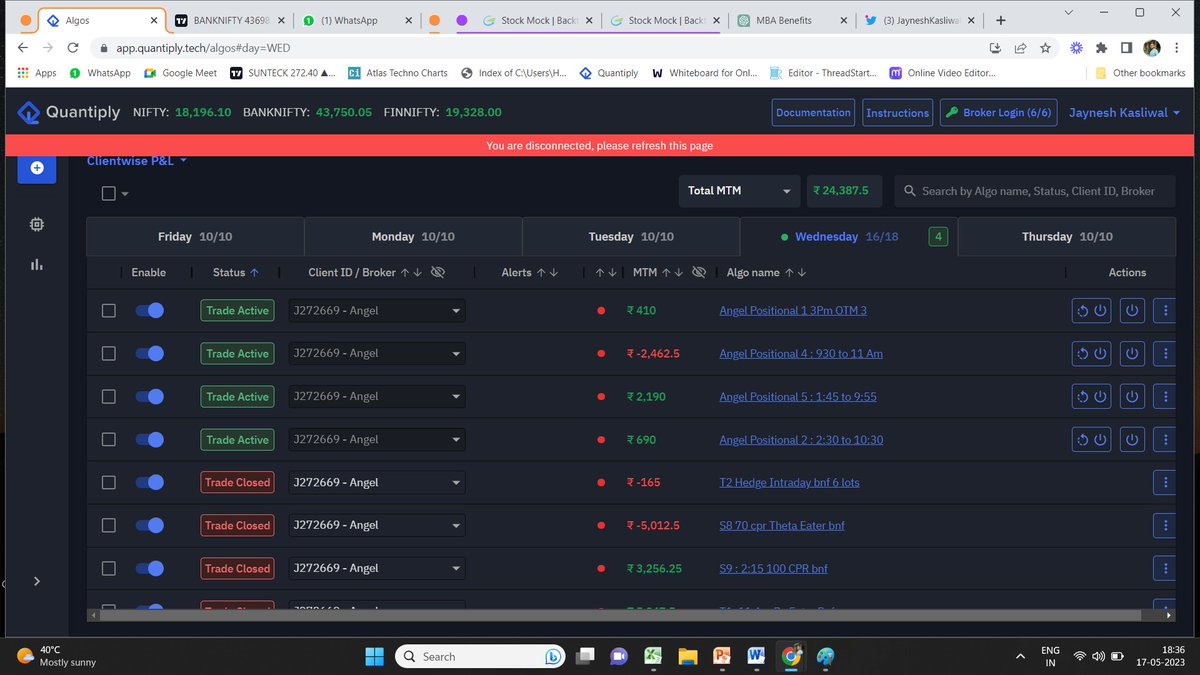Screen dimensions: 1200x675
Task: Expand the Clientwise P&L dropdown
Action: point(137,160)
